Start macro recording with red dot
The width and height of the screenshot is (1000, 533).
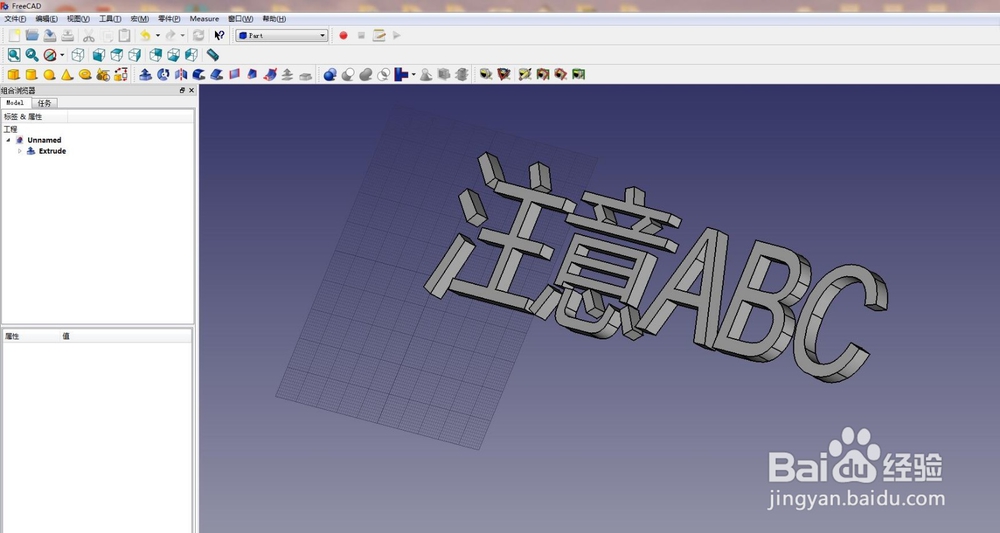(343, 36)
